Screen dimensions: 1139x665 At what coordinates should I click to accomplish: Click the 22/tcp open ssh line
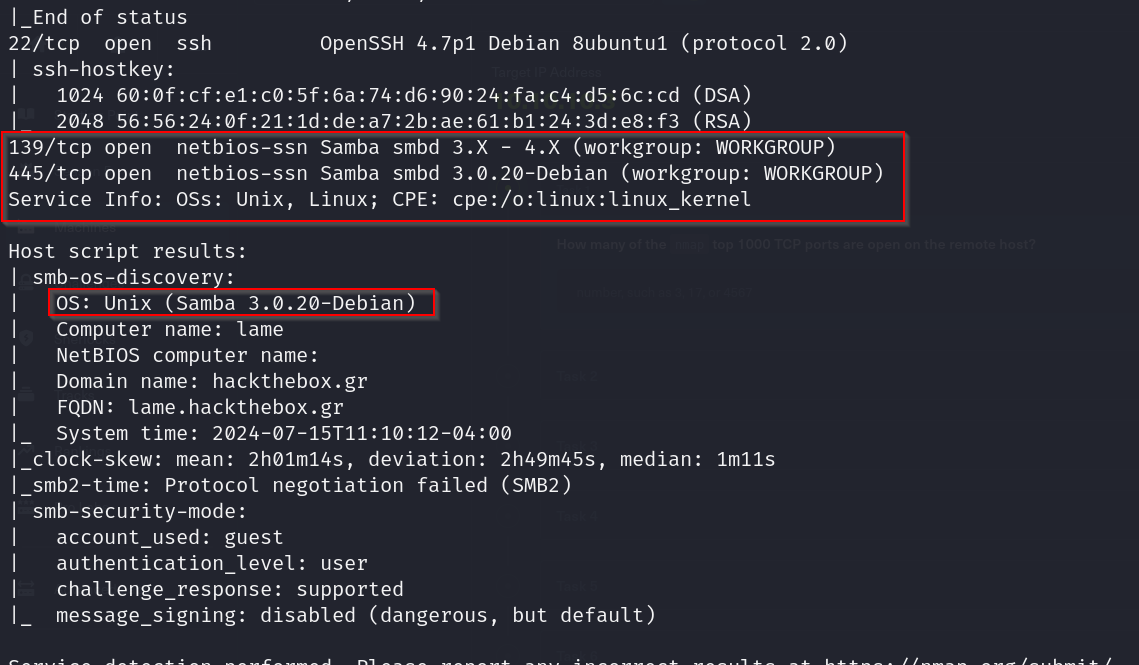[428, 44]
